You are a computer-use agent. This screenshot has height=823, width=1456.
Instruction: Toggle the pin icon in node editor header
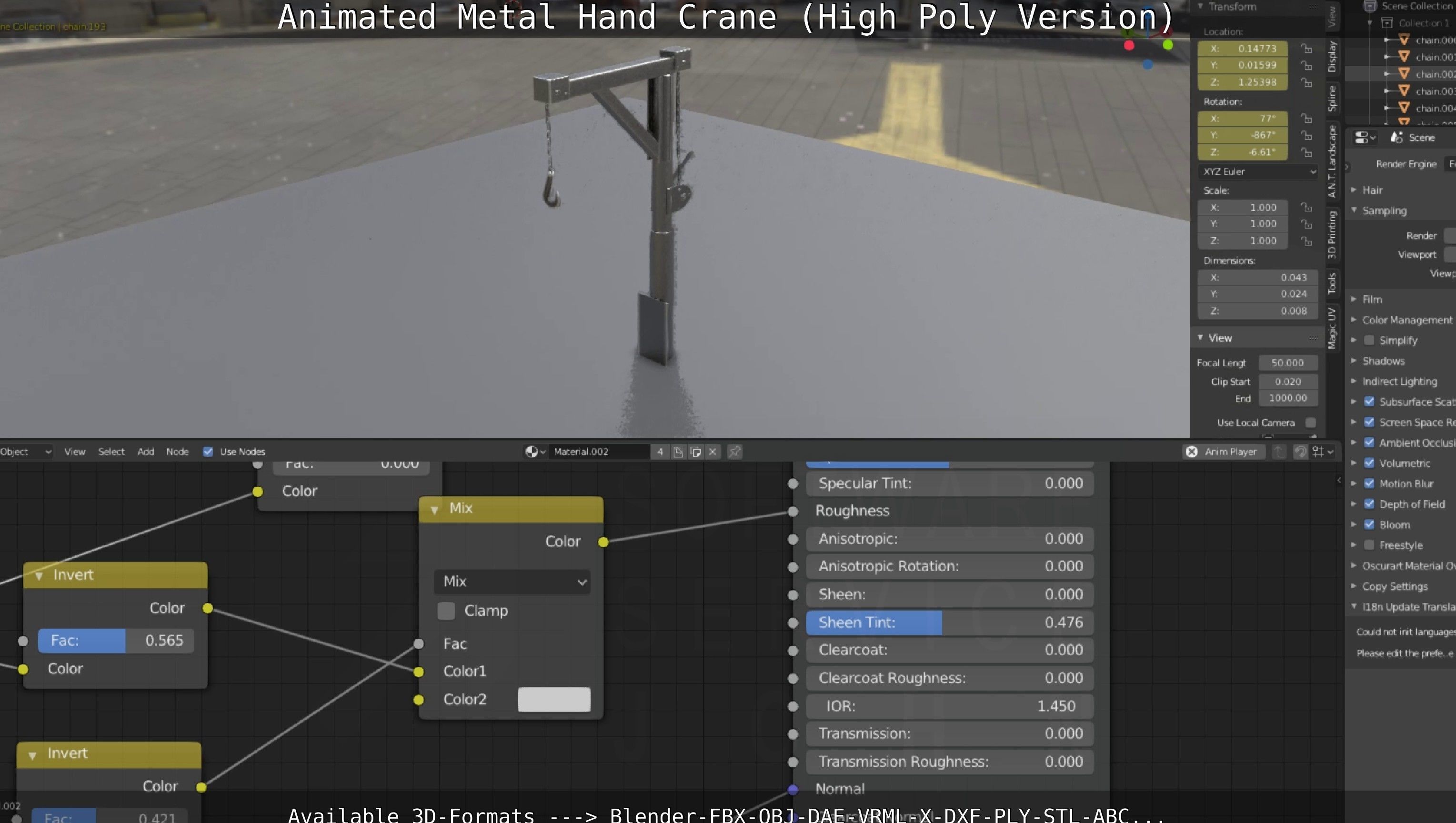(734, 452)
